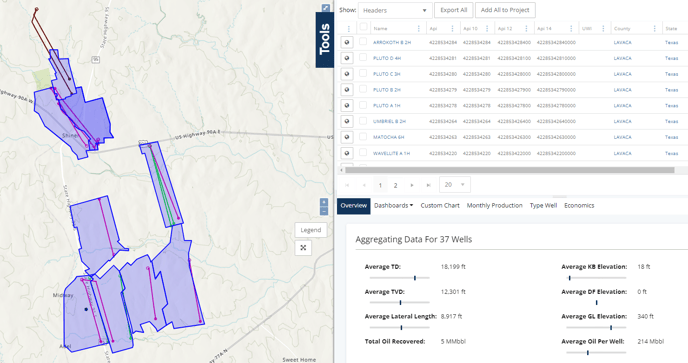The image size is (688, 363).
Task: Click the map extent expand icon below Legend
Action: click(303, 248)
